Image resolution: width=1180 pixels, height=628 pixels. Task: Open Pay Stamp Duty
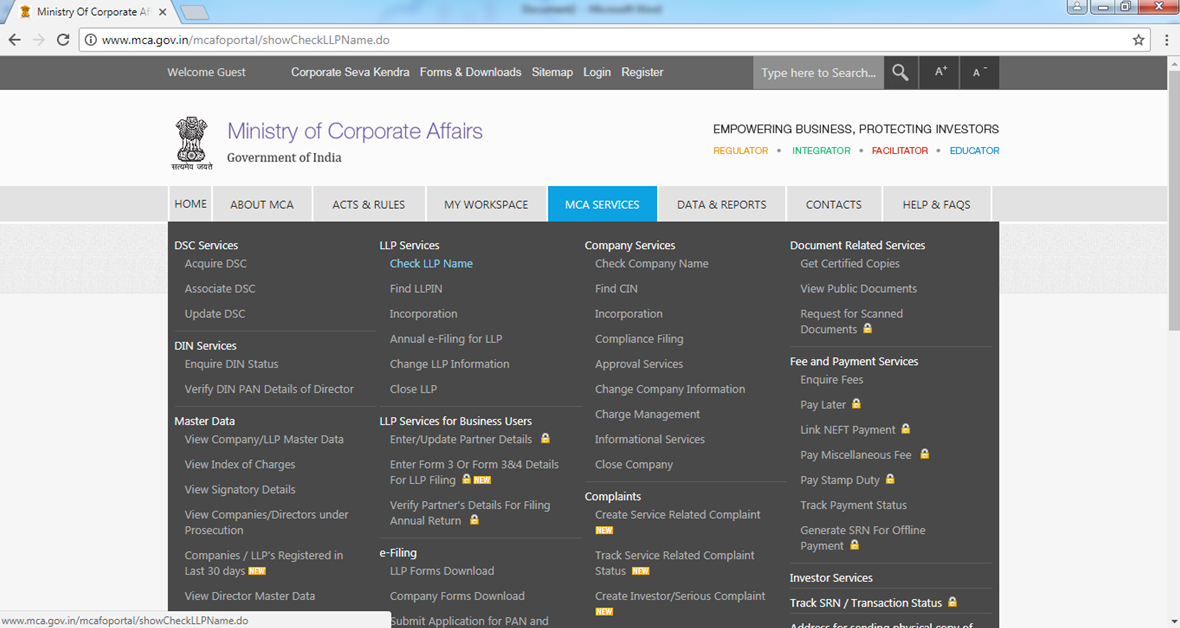point(840,480)
